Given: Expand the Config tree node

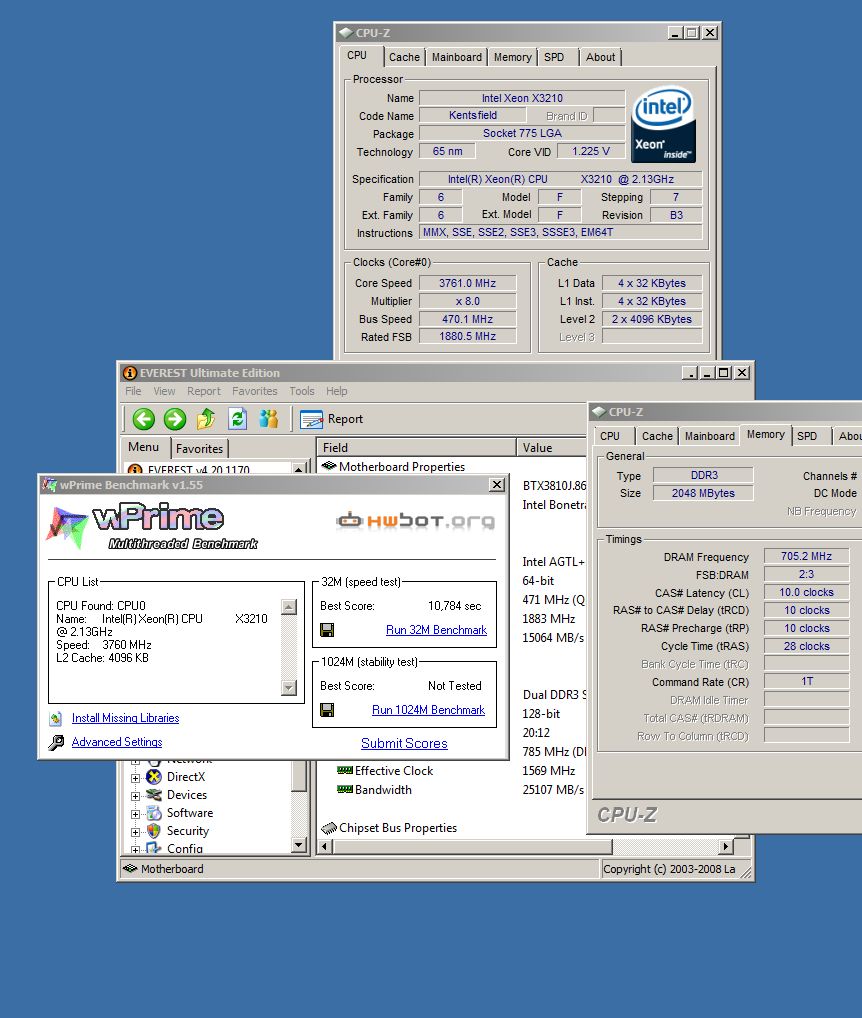Looking at the screenshot, I should 135,849.
